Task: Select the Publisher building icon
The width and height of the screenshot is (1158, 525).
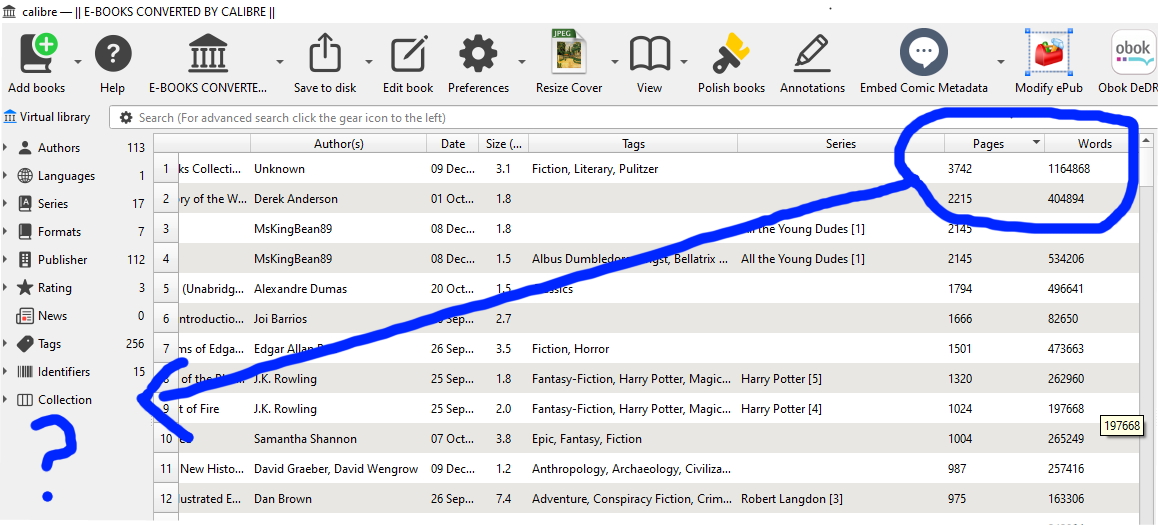Action: click(x=25, y=259)
